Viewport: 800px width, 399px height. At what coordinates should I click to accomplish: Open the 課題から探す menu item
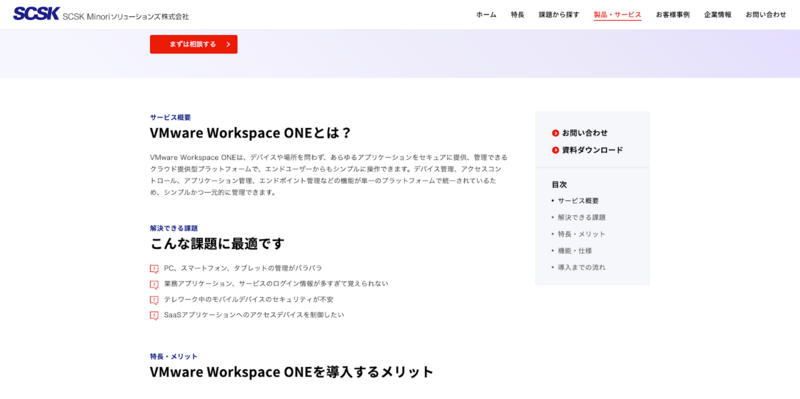click(559, 15)
